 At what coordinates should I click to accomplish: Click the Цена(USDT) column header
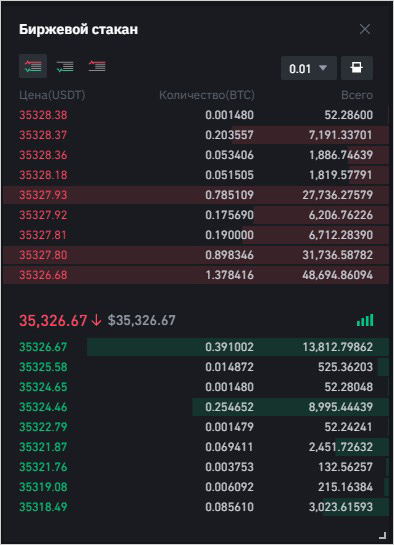click(52, 95)
